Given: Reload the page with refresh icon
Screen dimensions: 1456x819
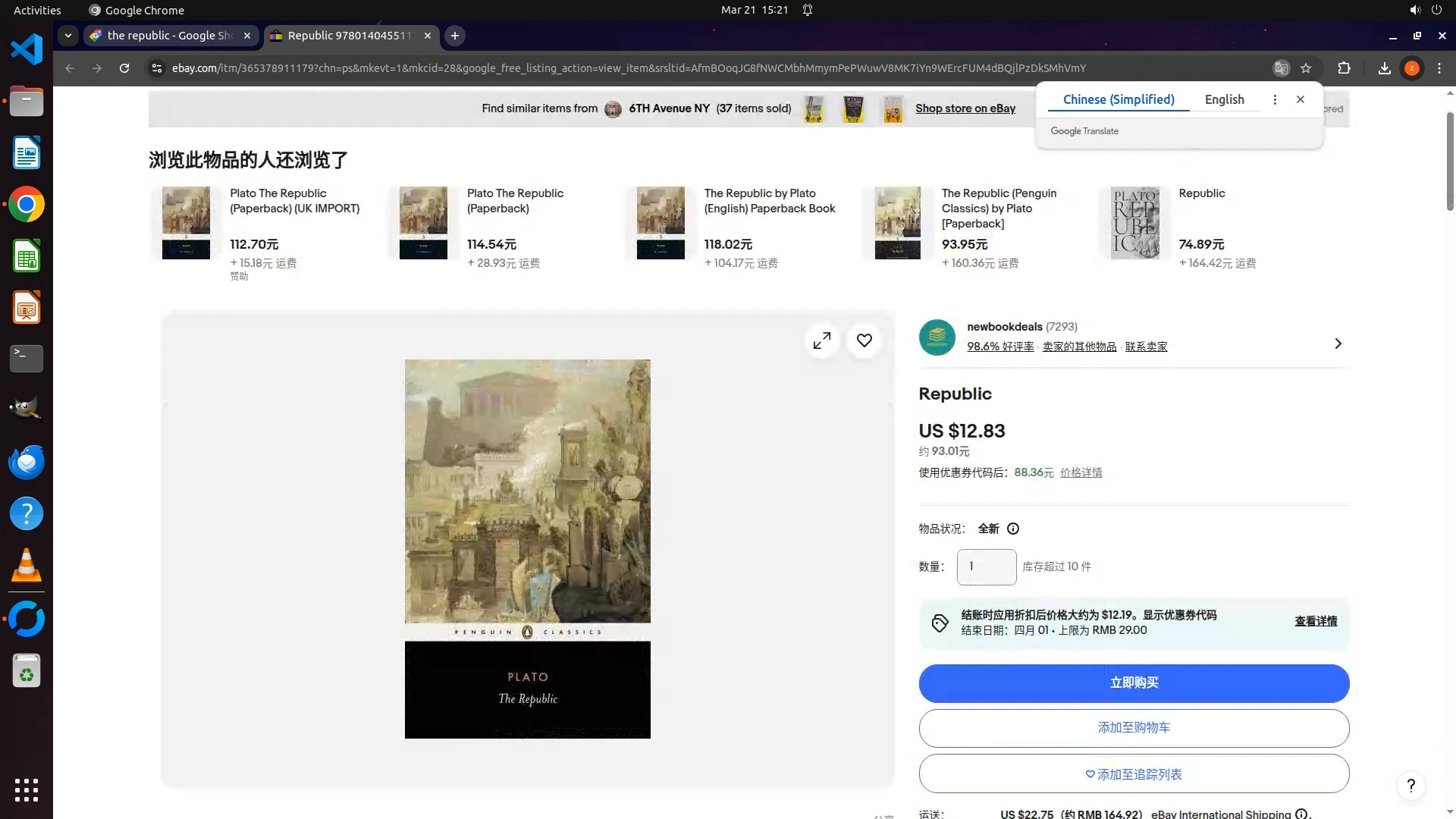Looking at the screenshot, I should [x=124, y=68].
